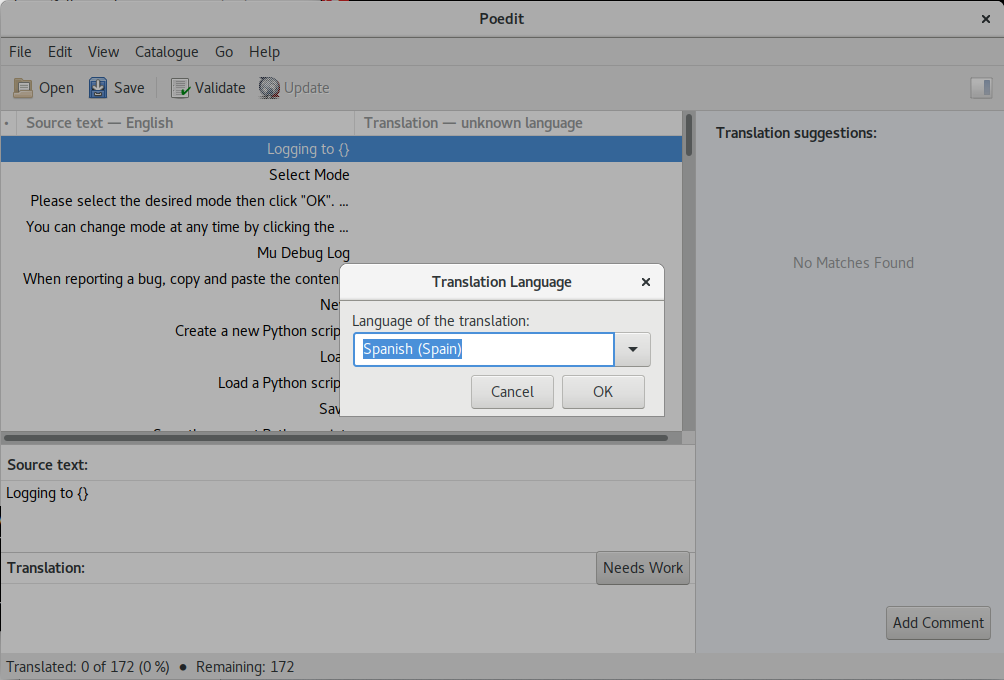Click the vertical scrollbar of string list
This screenshot has width=1004, height=680.
point(689,134)
